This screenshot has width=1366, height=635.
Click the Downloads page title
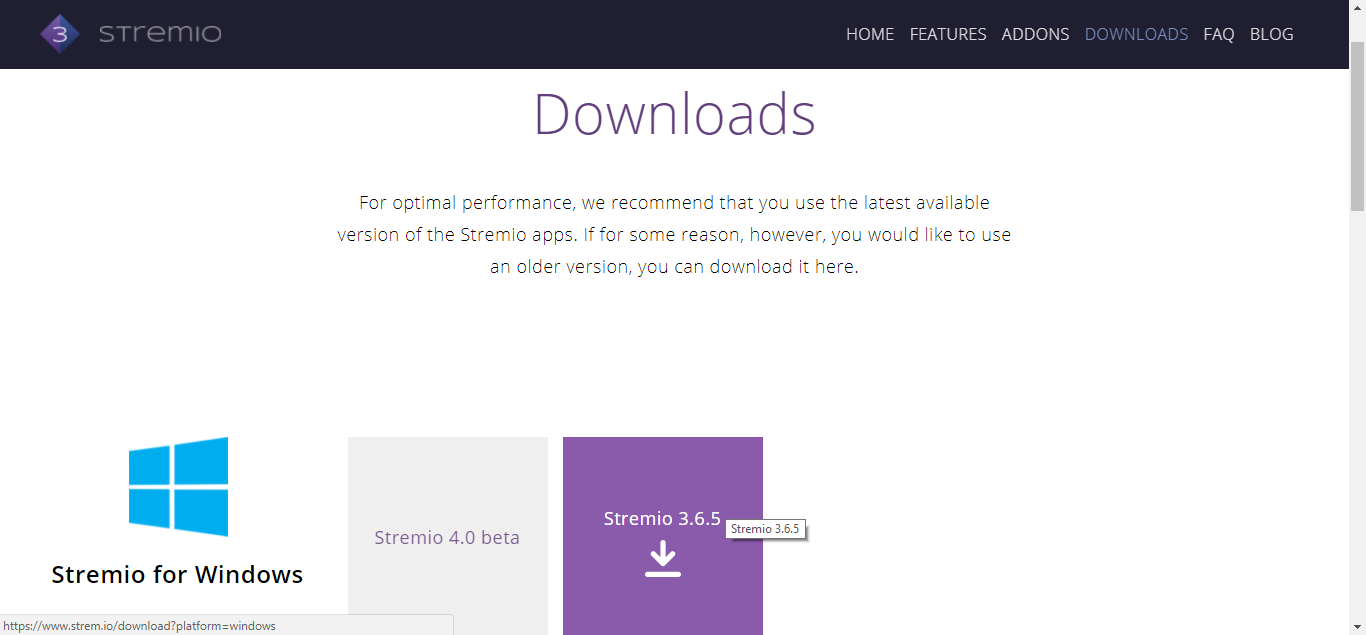[x=674, y=113]
